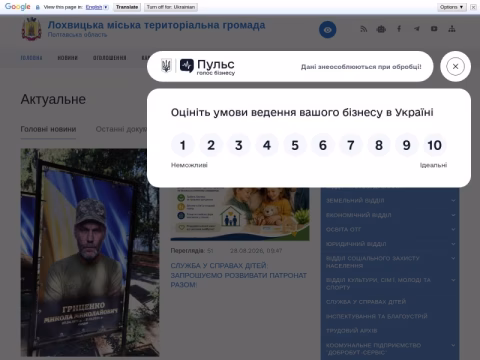
Task: Open the Facebook page icon
Action: (399, 29)
